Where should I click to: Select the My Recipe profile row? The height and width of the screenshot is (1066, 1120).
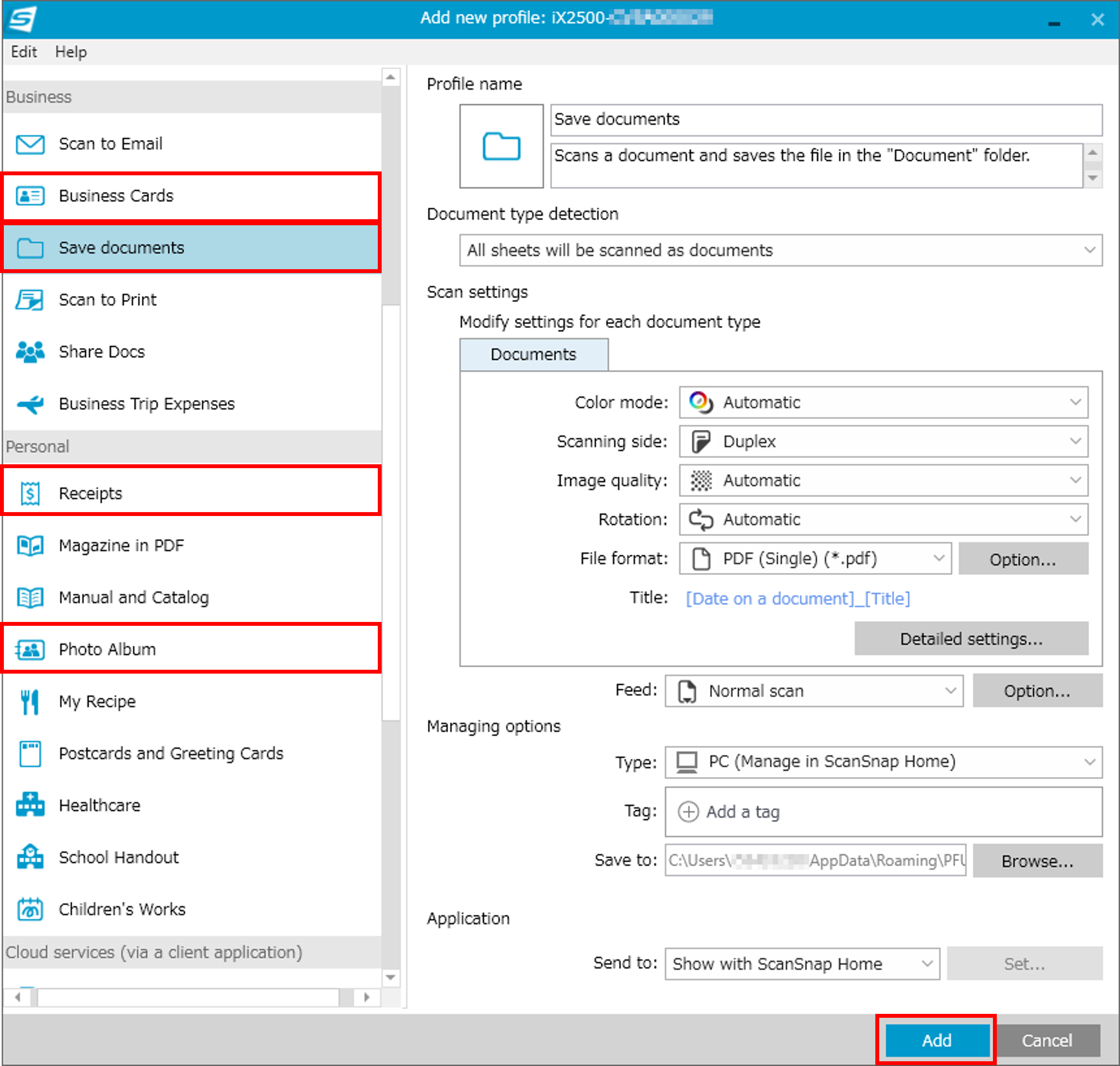coord(192,702)
